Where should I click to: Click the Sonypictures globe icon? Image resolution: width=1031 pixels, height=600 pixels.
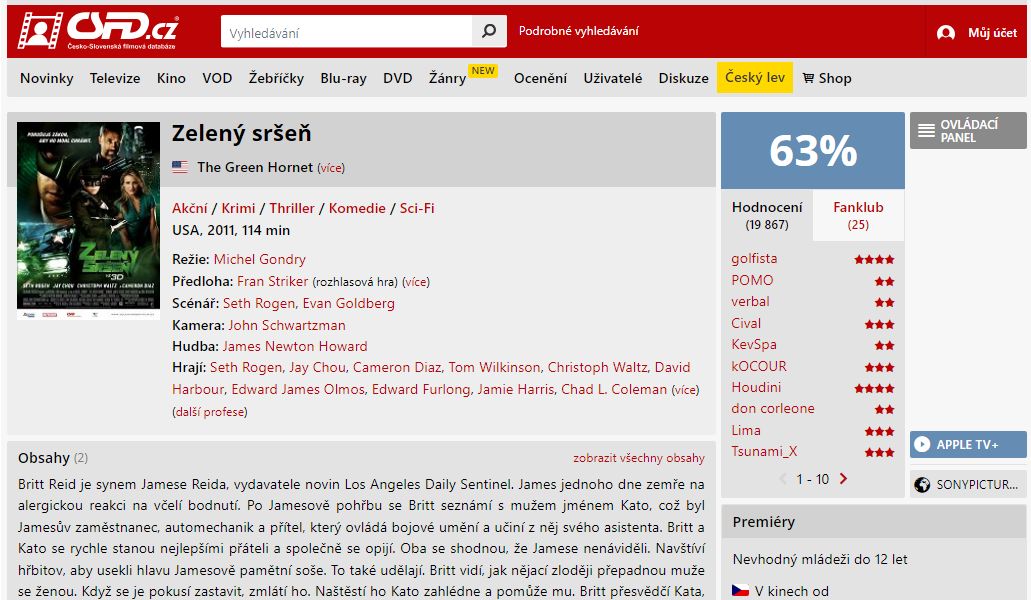click(x=922, y=484)
